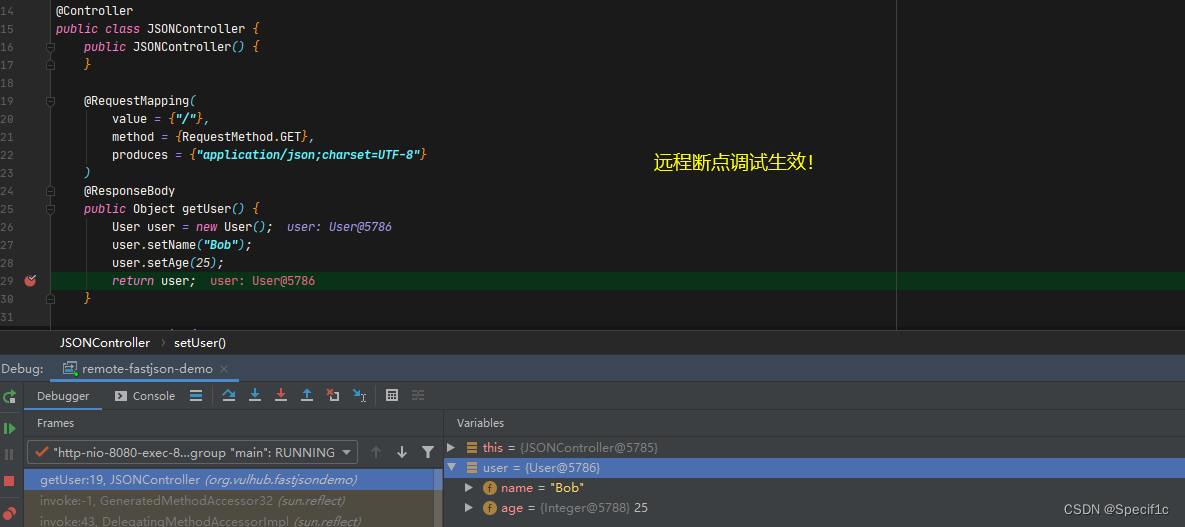Expand the 'this' variable node
This screenshot has height=527, width=1185.
click(452, 448)
